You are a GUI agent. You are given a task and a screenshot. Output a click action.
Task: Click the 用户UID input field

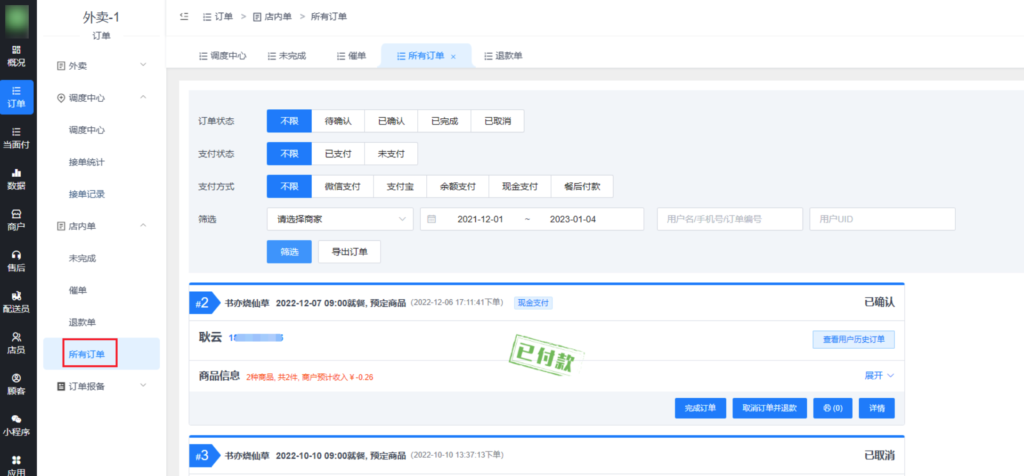pyautogui.click(x=882, y=219)
